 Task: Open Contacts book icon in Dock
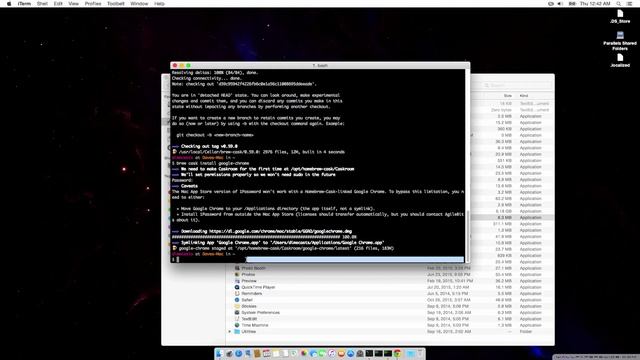click(x=257, y=353)
